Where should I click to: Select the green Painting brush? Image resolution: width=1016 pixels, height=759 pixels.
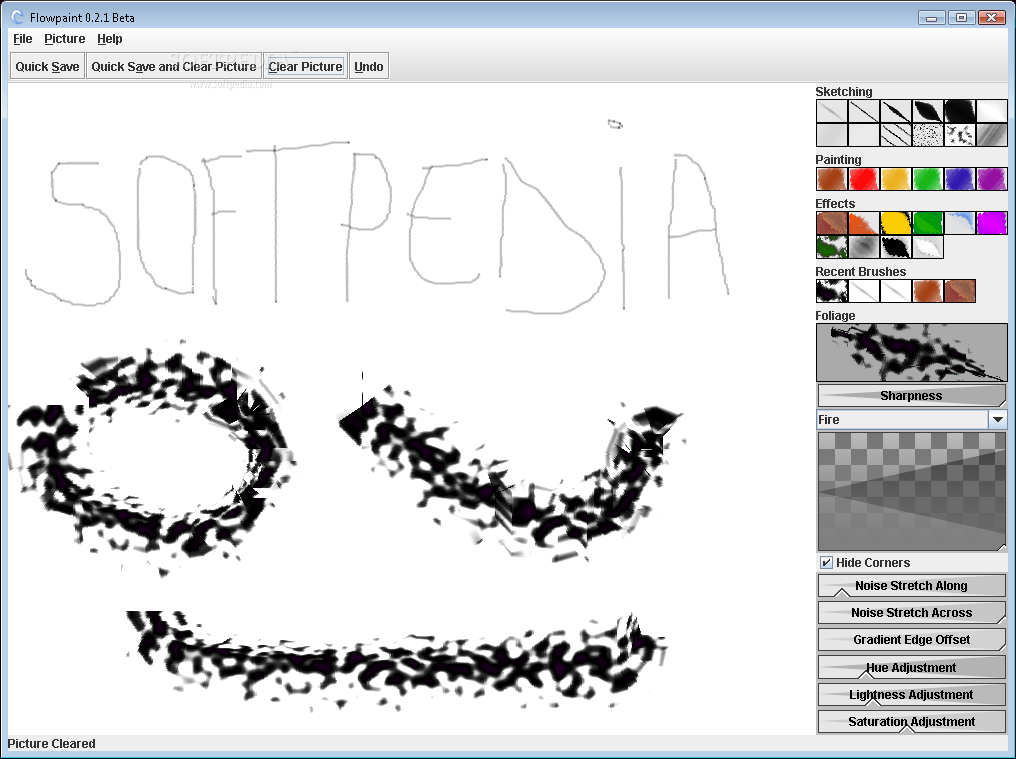point(928,179)
